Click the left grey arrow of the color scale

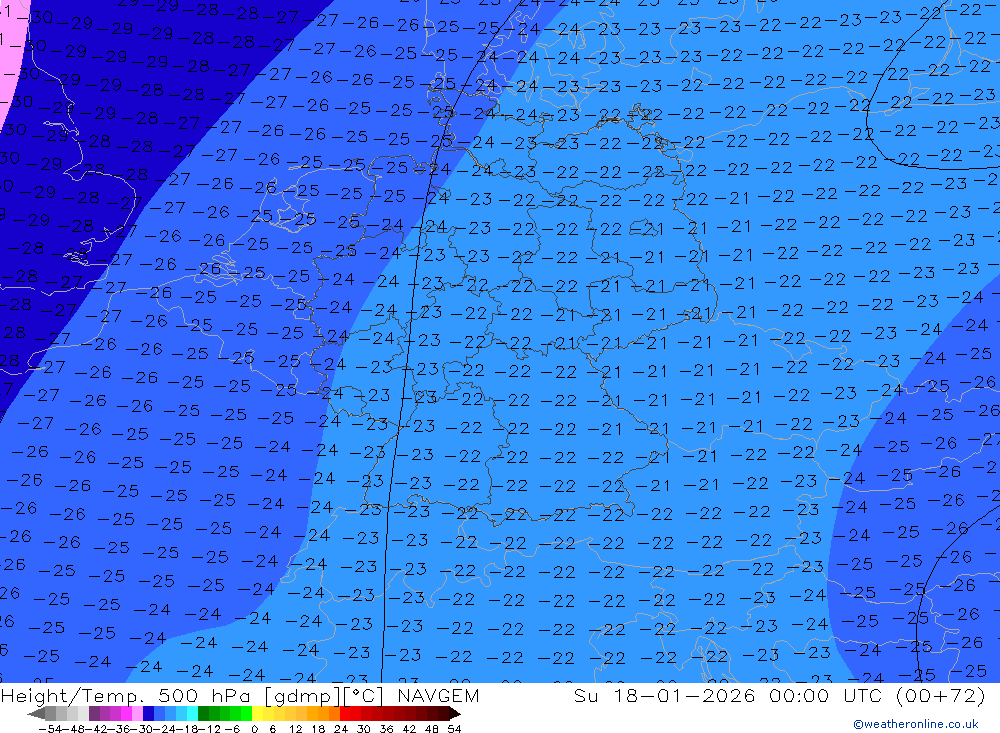(x=36, y=713)
